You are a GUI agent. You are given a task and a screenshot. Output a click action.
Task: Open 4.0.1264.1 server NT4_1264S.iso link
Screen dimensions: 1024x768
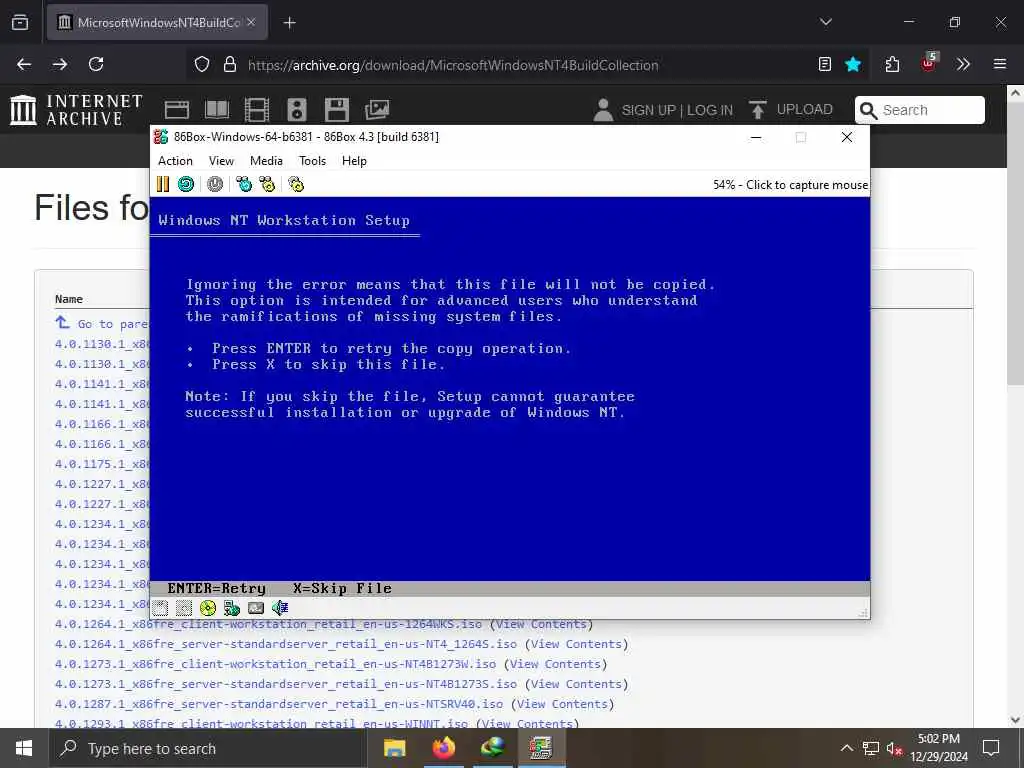click(286, 644)
